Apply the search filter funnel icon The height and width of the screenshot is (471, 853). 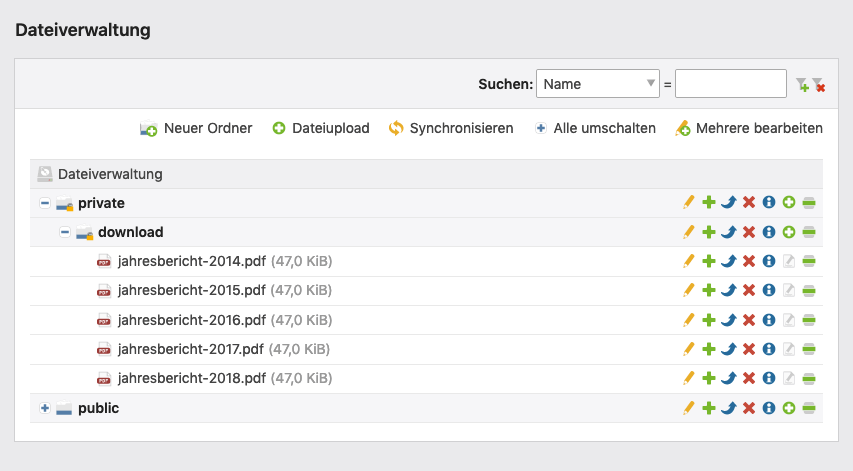coord(802,85)
